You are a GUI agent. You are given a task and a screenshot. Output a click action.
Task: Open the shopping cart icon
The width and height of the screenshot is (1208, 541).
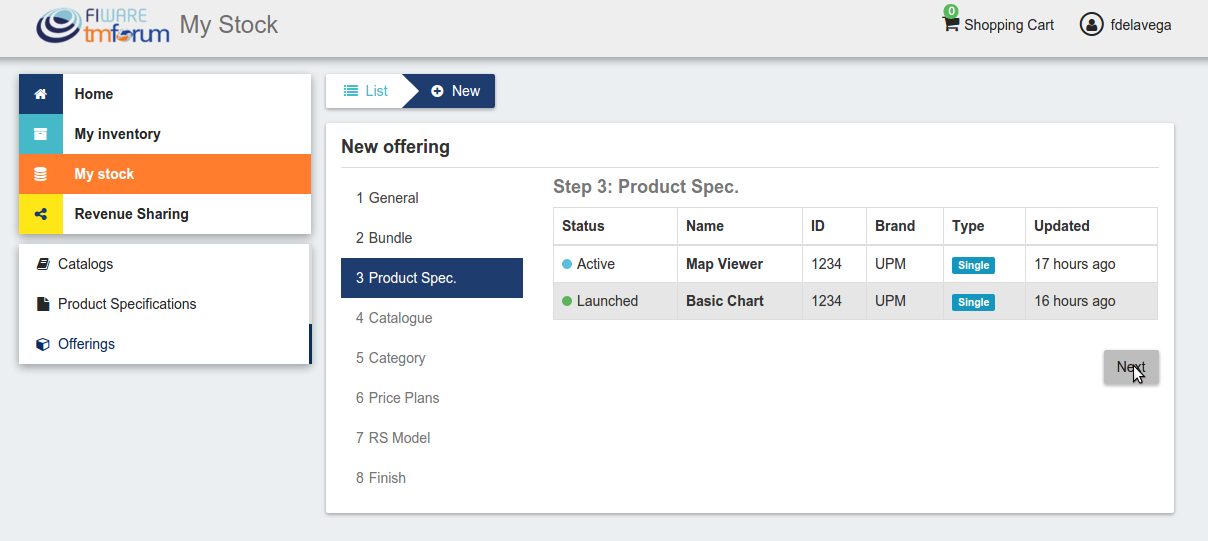click(951, 24)
